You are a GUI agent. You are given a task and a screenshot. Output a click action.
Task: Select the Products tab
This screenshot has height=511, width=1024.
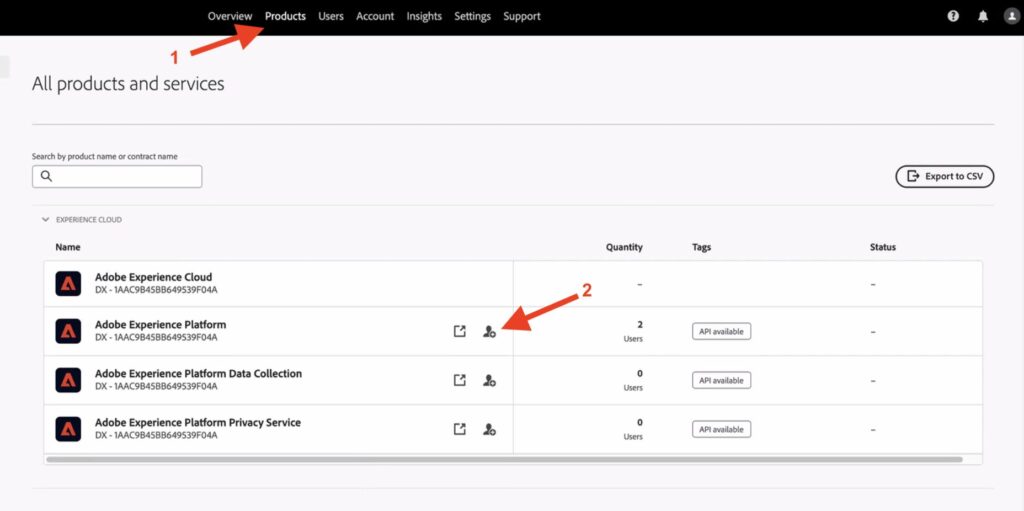pos(285,16)
